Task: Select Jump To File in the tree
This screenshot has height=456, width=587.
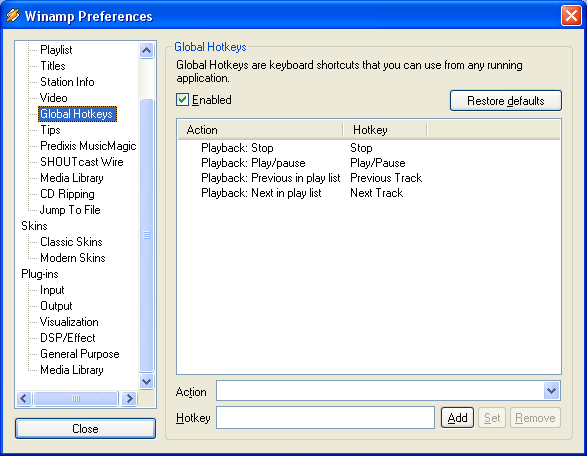Action: [70, 210]
